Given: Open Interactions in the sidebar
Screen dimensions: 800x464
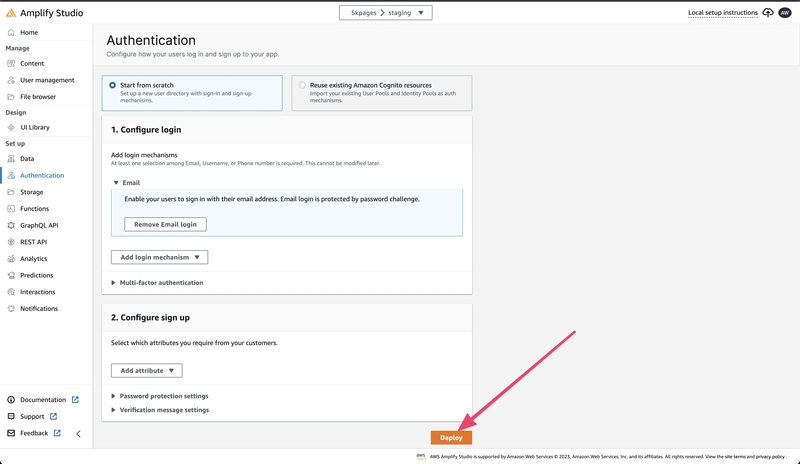Looking at the screenshot, I should click(38, 292).
